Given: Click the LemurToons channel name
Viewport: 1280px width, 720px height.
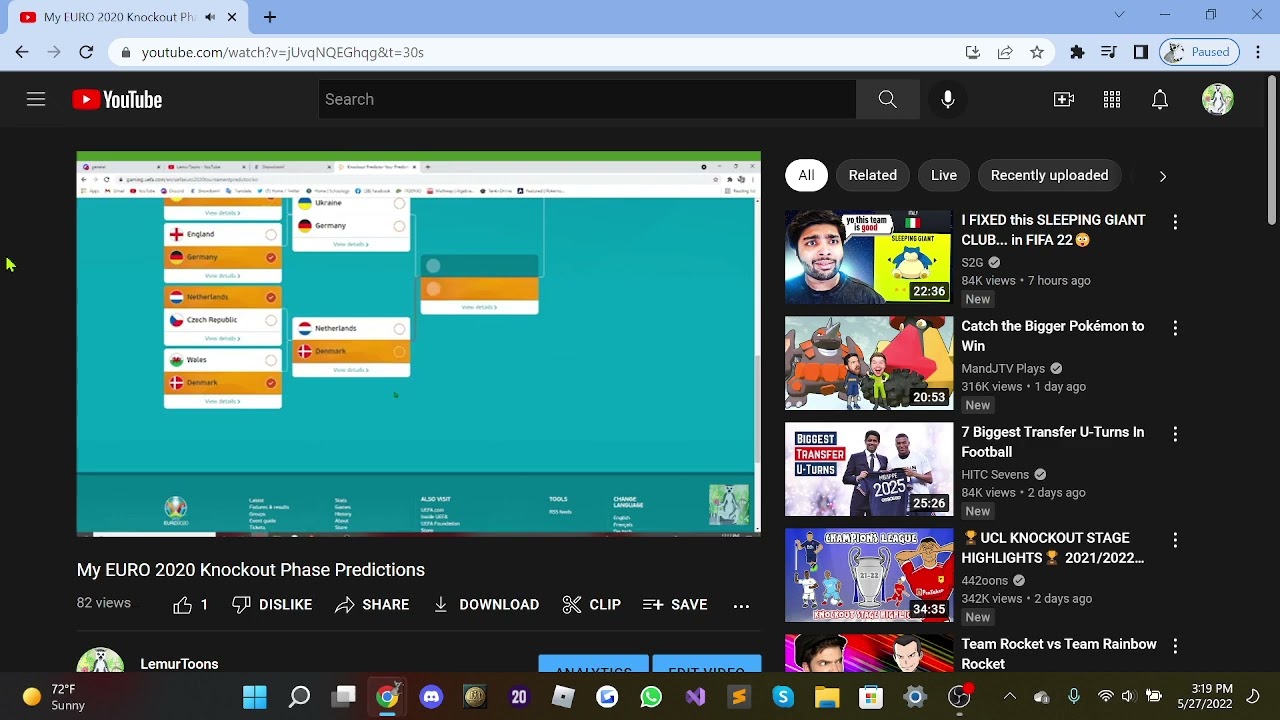Looking at the screenshot, I should click(179, 664).
